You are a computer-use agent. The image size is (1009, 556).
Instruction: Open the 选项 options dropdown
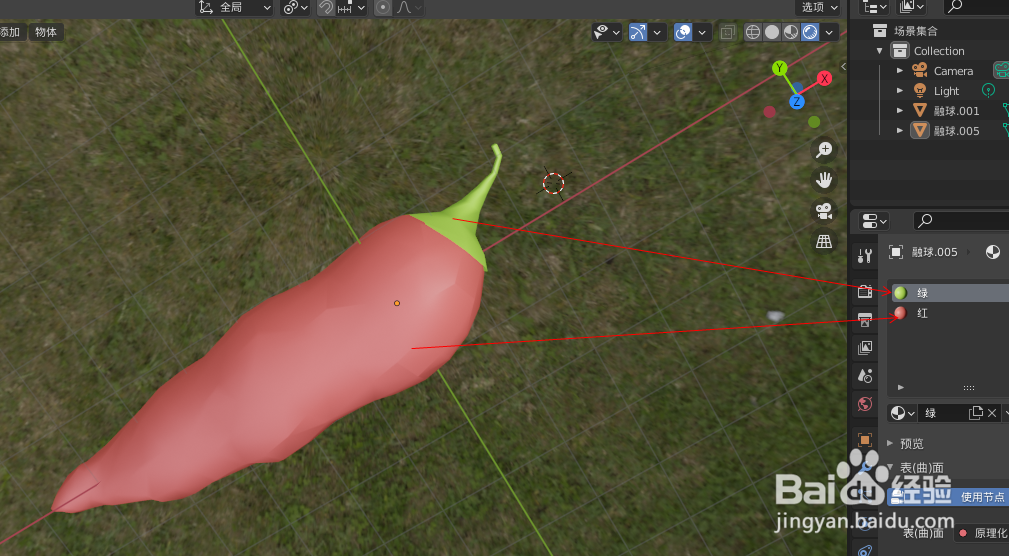(x=820, y=7)
